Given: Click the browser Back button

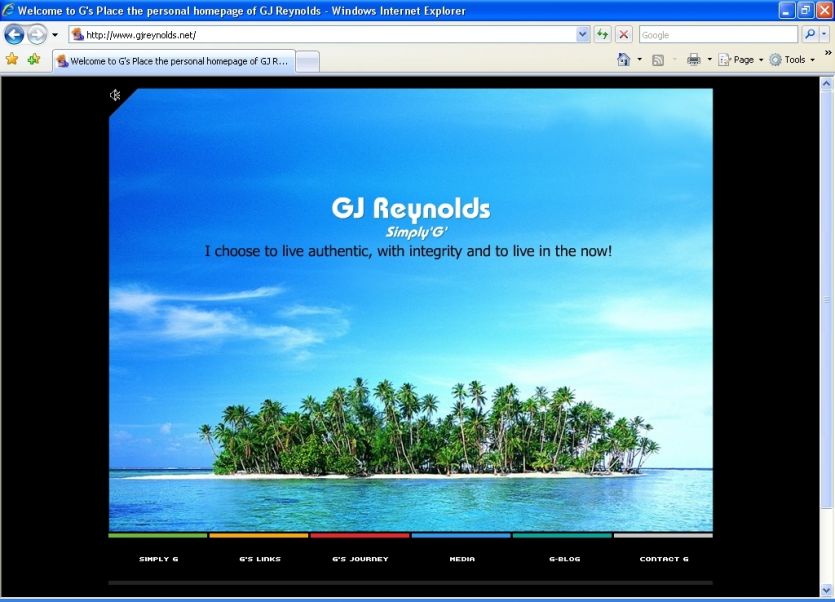Looking at the screenshot, I should [x=14, y=34].
